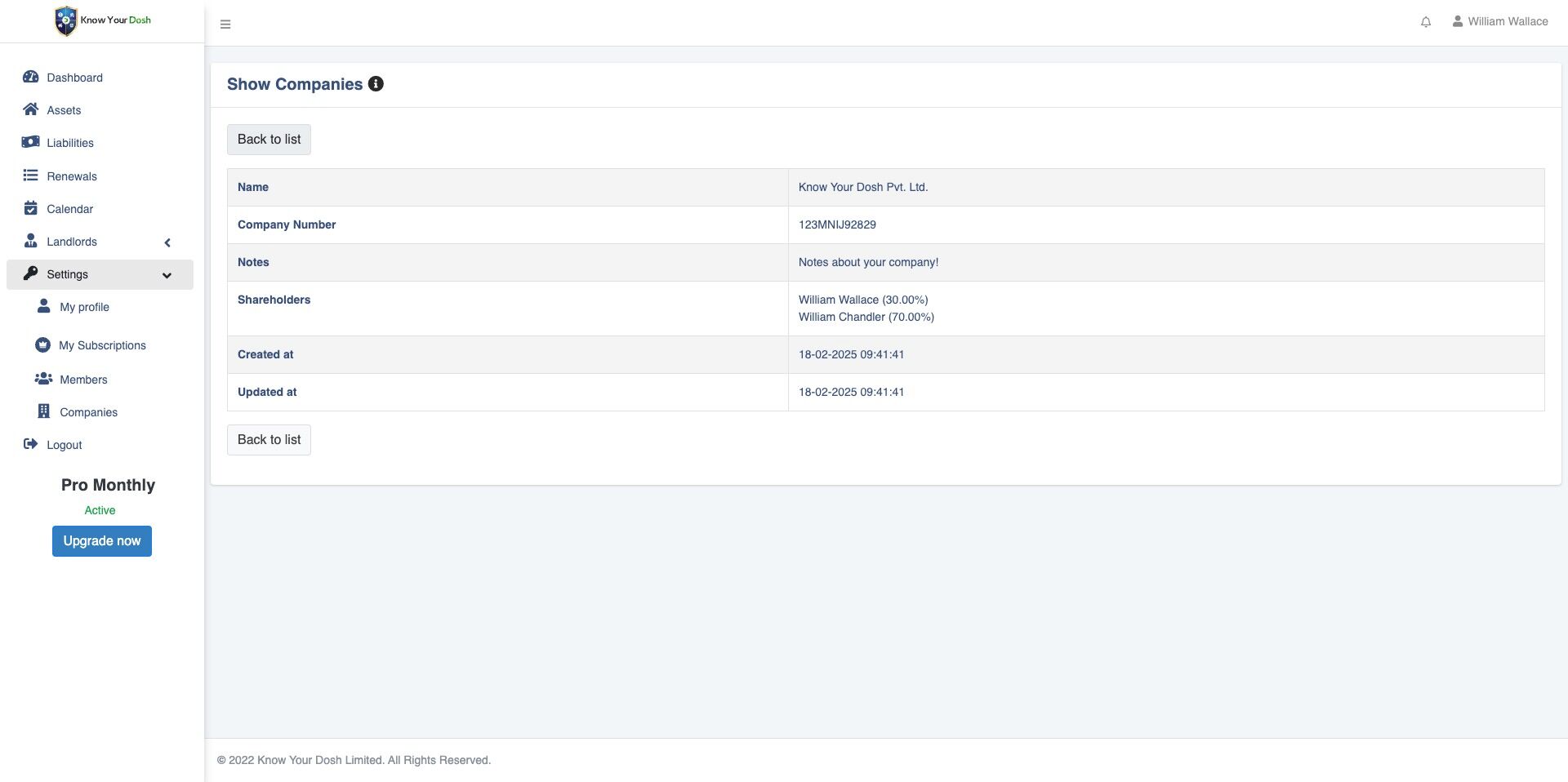Click the Name row label
The width and height of the screenshot is (1568, 782).
coord(253,187)
